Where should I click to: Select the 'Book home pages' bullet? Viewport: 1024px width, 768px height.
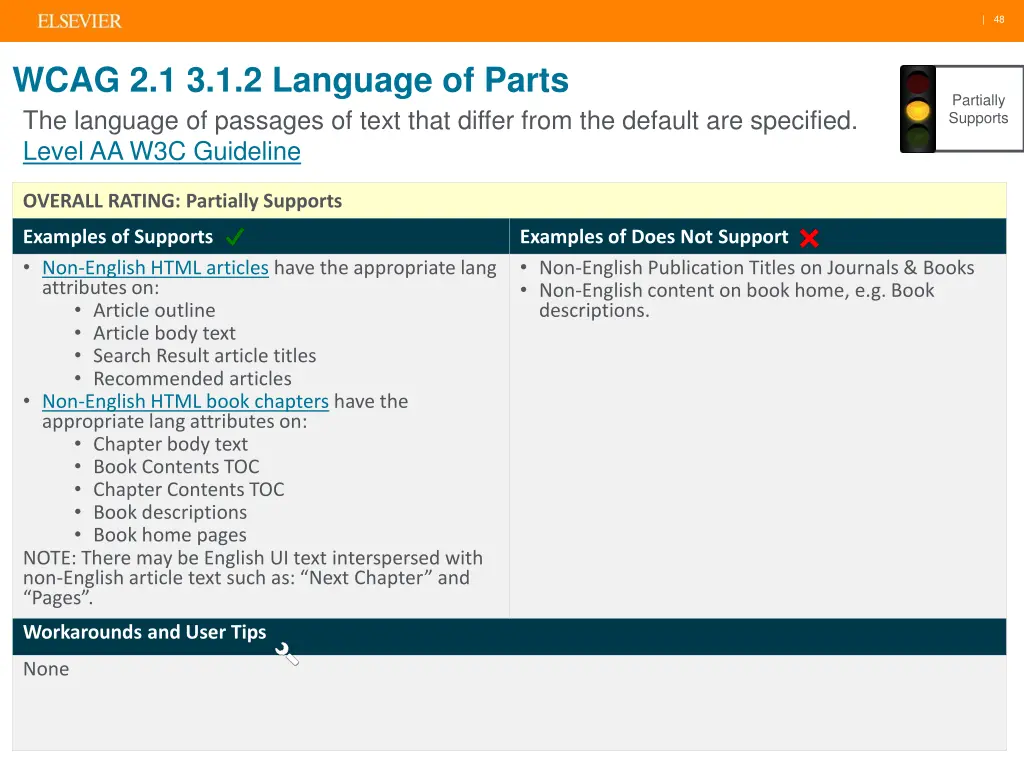170,536
